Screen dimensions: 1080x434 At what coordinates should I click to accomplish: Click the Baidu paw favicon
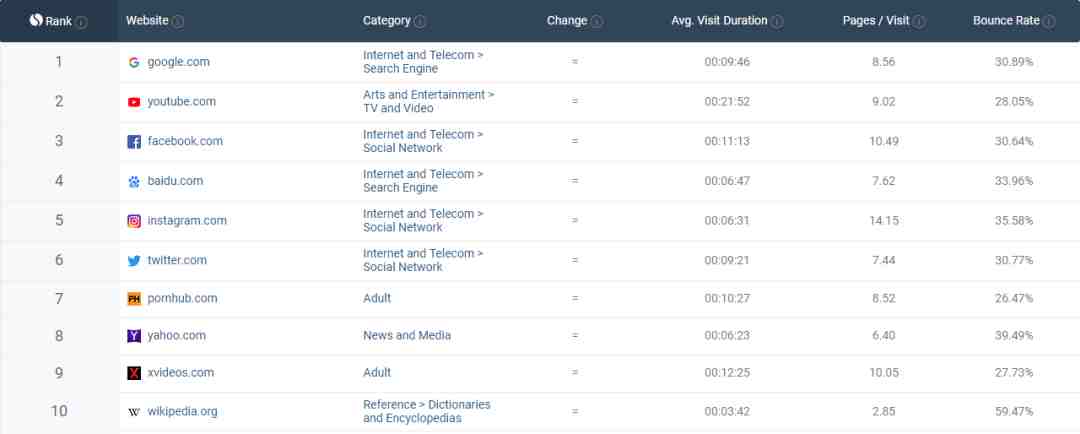coord(134,182)
